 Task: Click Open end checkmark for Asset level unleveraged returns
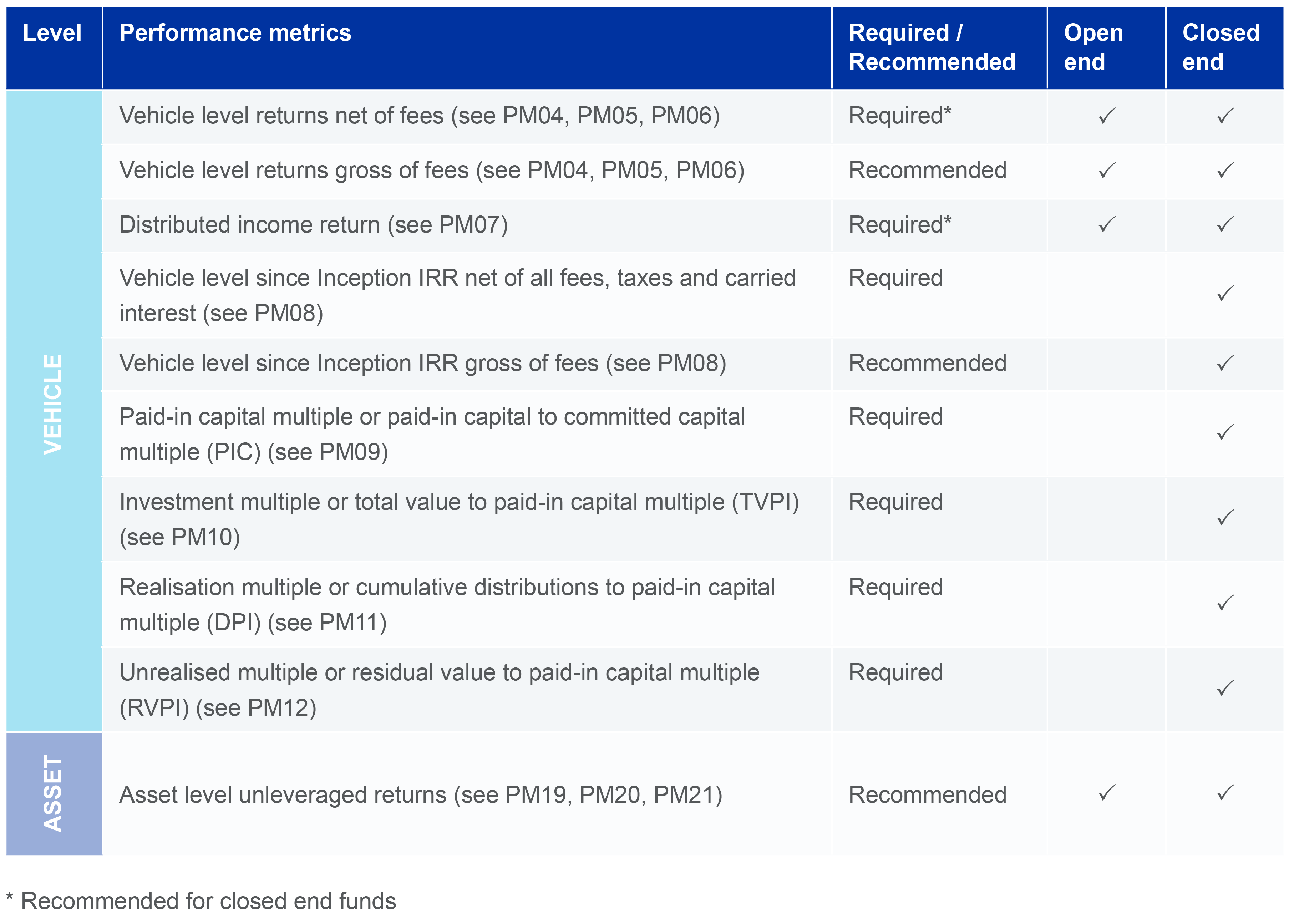pyautogui.click(x=1107, y=793)
